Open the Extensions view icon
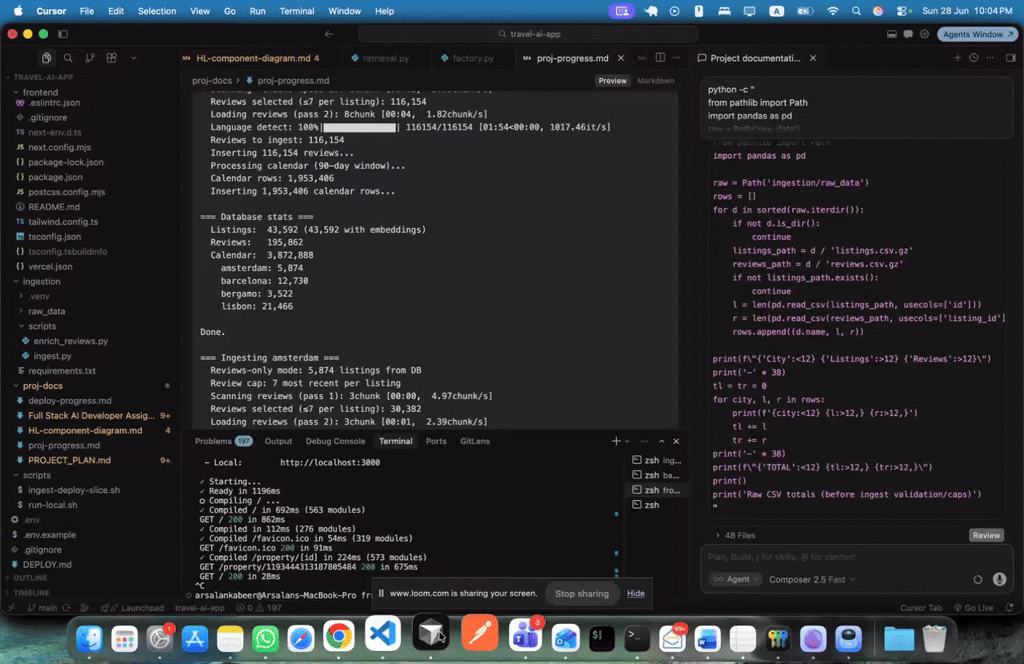This screenshot has width=1024, height=664. click(x=112, y=58)
